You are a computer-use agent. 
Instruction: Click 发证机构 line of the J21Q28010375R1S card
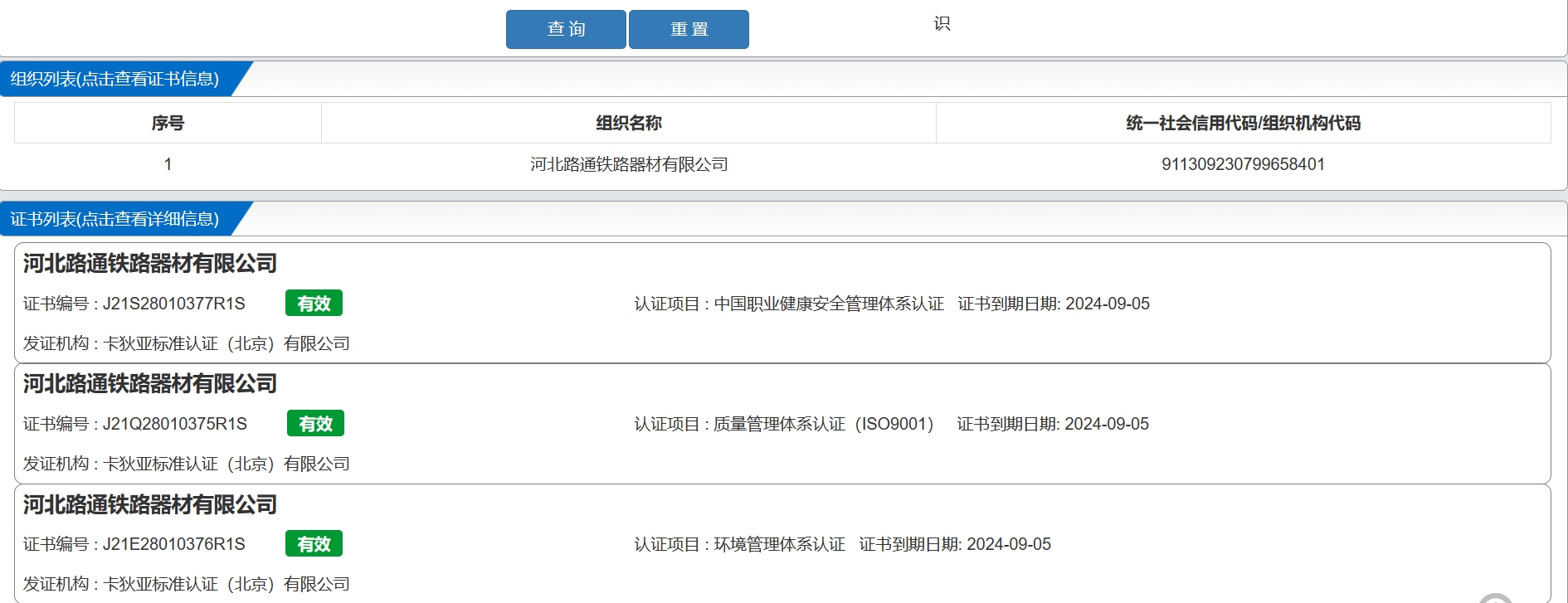click(186, 464)
